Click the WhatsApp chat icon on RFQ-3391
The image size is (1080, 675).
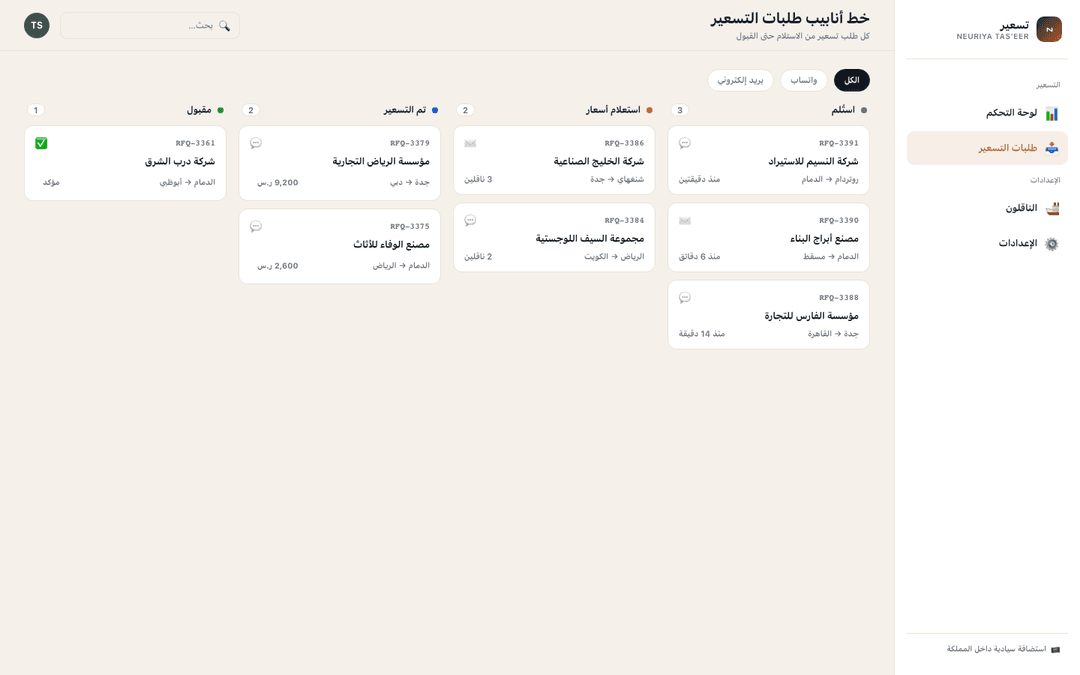(685, 143)
